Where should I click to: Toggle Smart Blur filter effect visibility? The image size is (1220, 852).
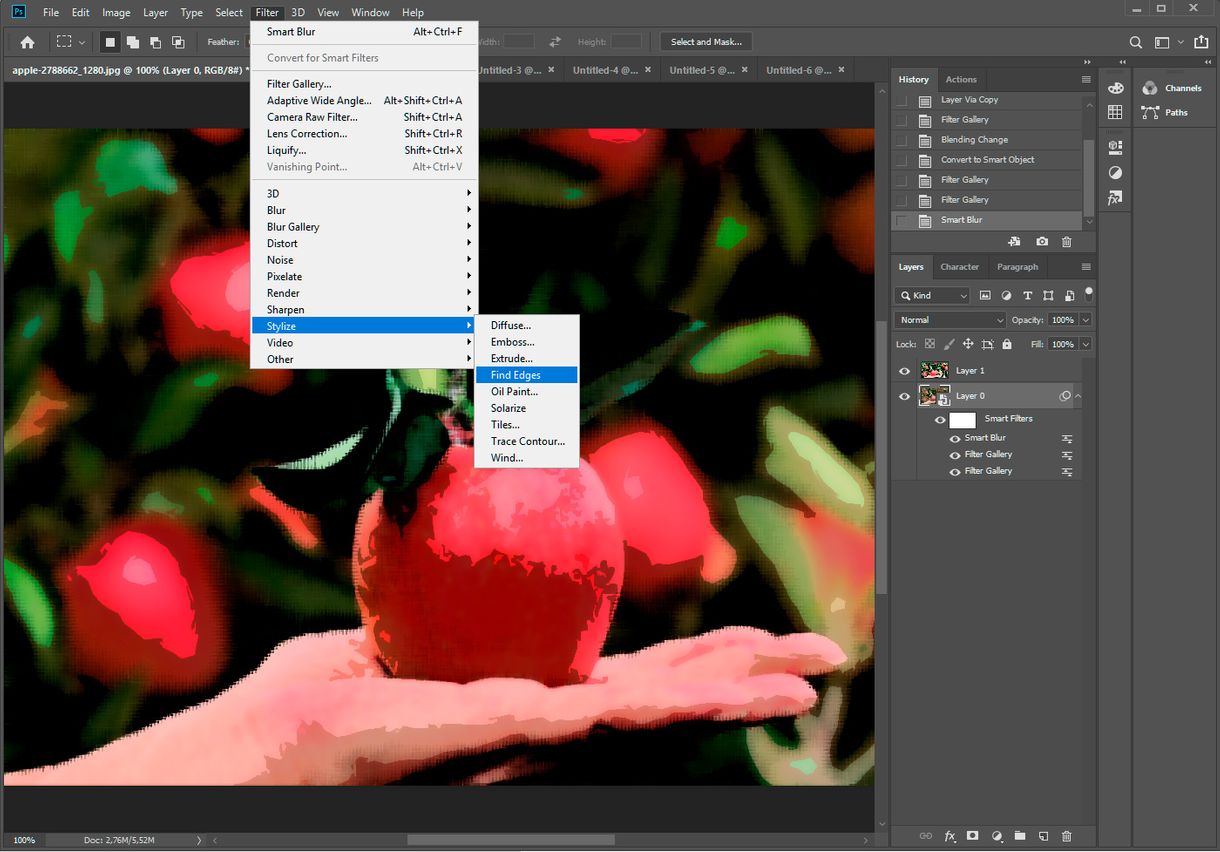point(954,438)
